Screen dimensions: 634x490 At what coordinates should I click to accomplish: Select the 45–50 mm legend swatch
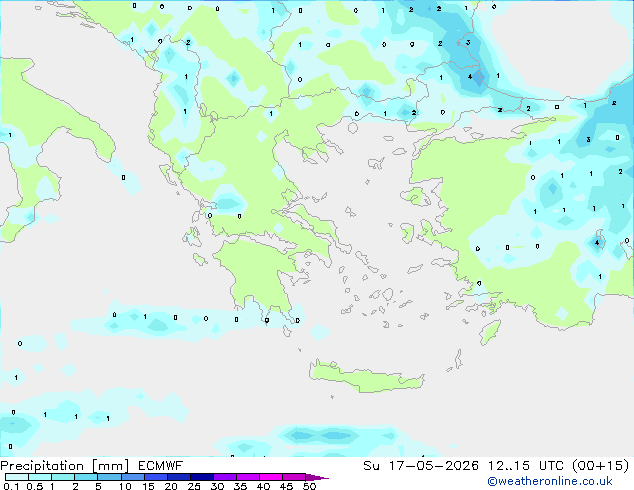[294, 477]
